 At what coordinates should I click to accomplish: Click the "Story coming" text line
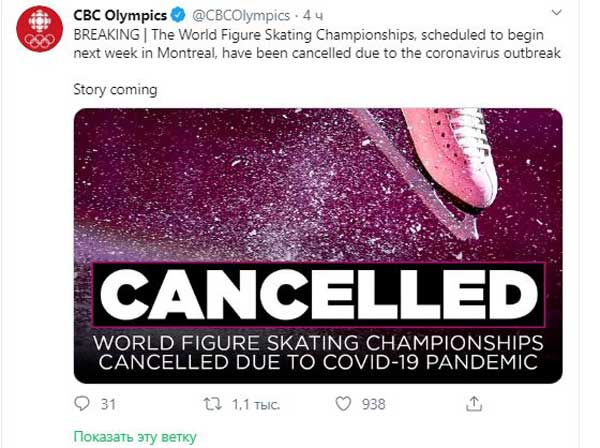pos(115,89)
